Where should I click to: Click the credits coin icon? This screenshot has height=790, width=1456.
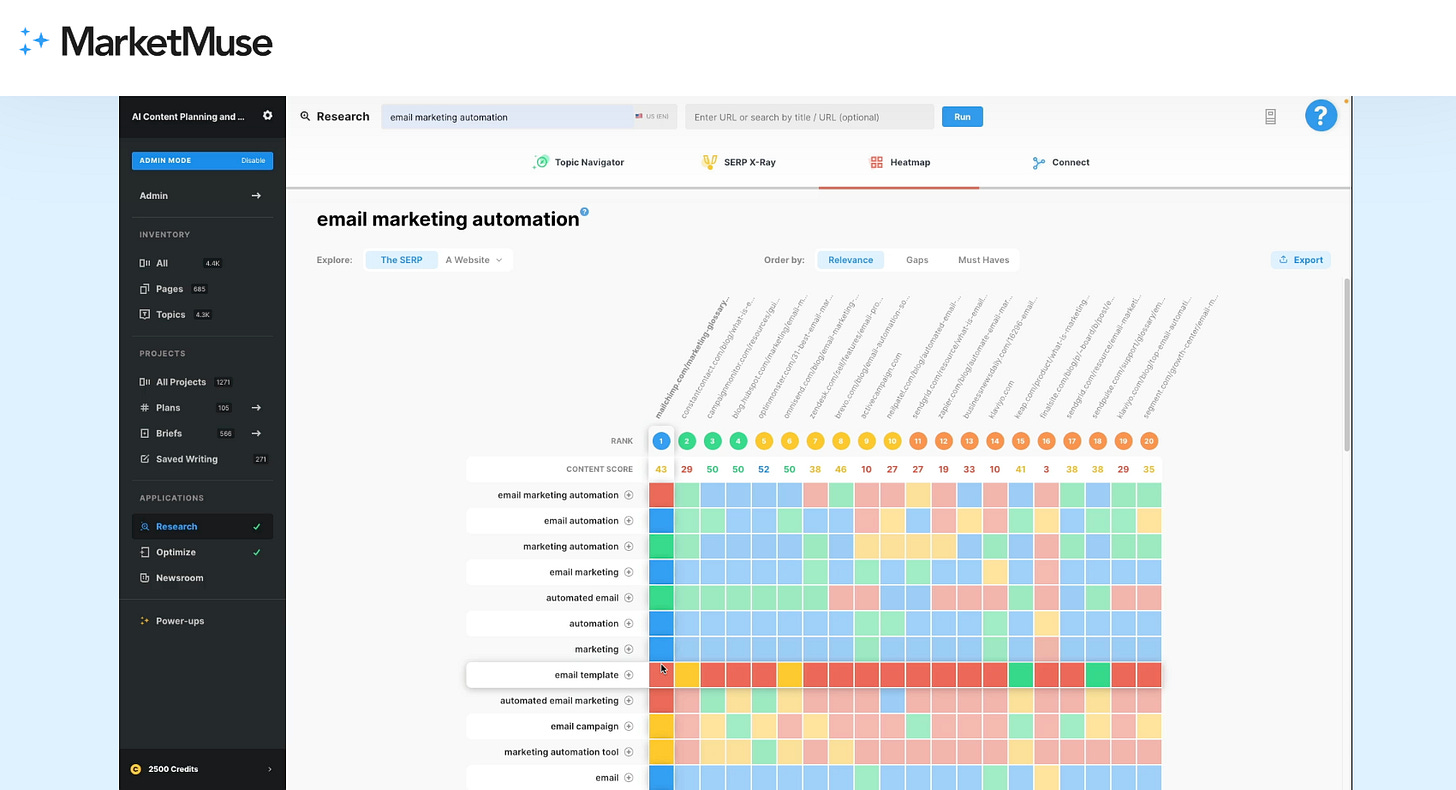[136, 769]
